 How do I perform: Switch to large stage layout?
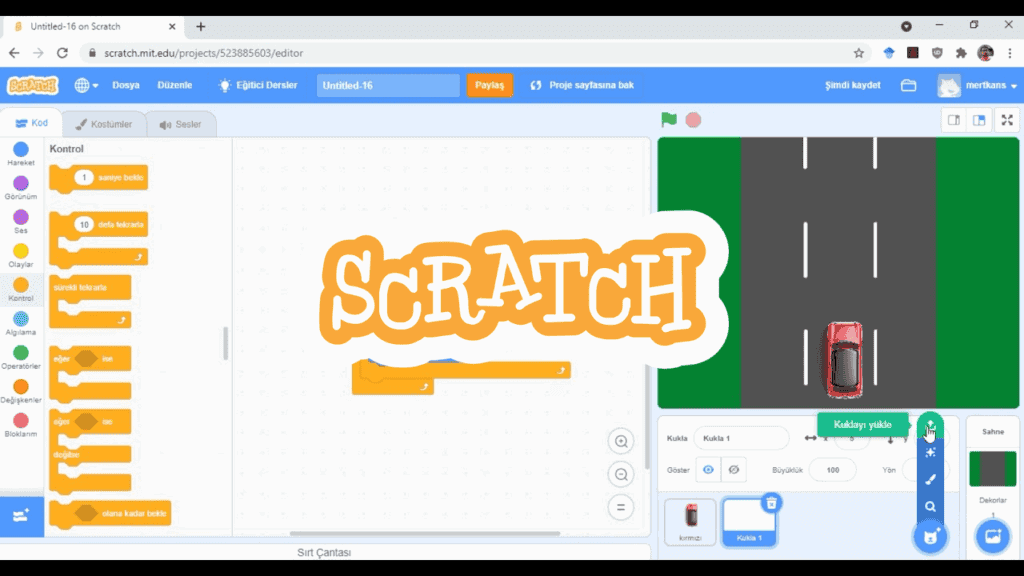(979, 120)
